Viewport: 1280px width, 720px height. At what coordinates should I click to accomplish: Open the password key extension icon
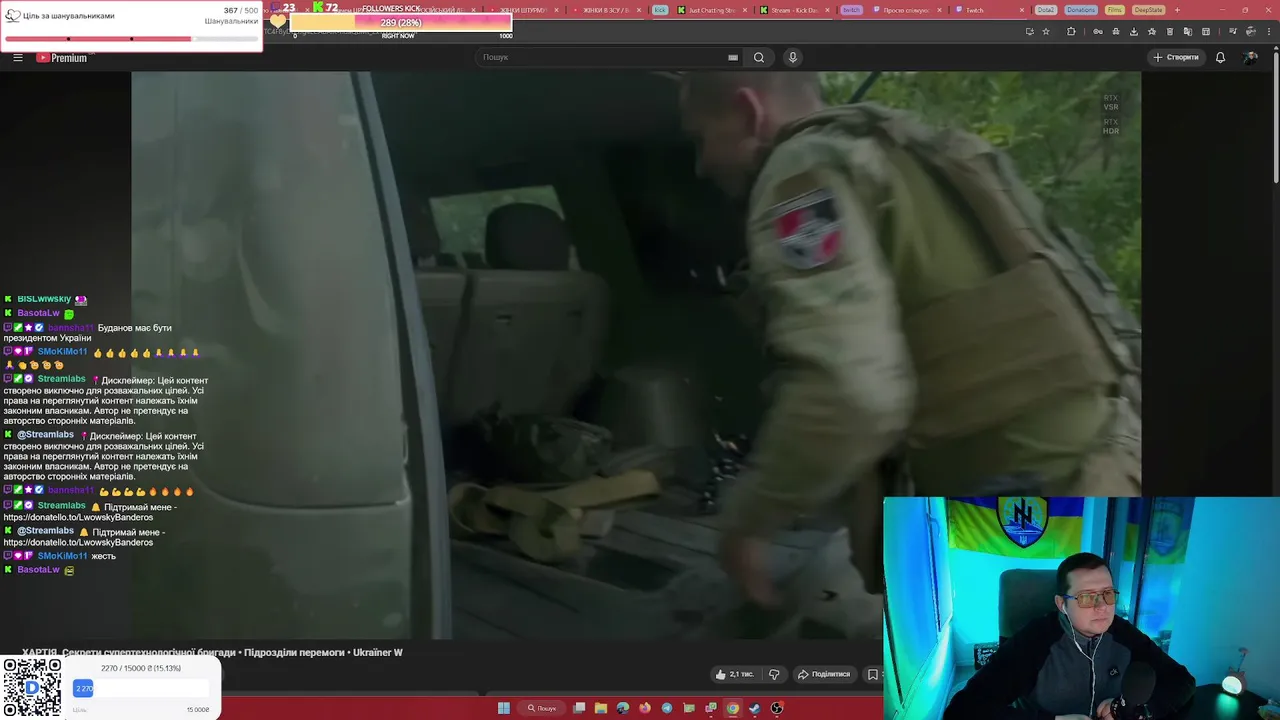[1098, 31]
